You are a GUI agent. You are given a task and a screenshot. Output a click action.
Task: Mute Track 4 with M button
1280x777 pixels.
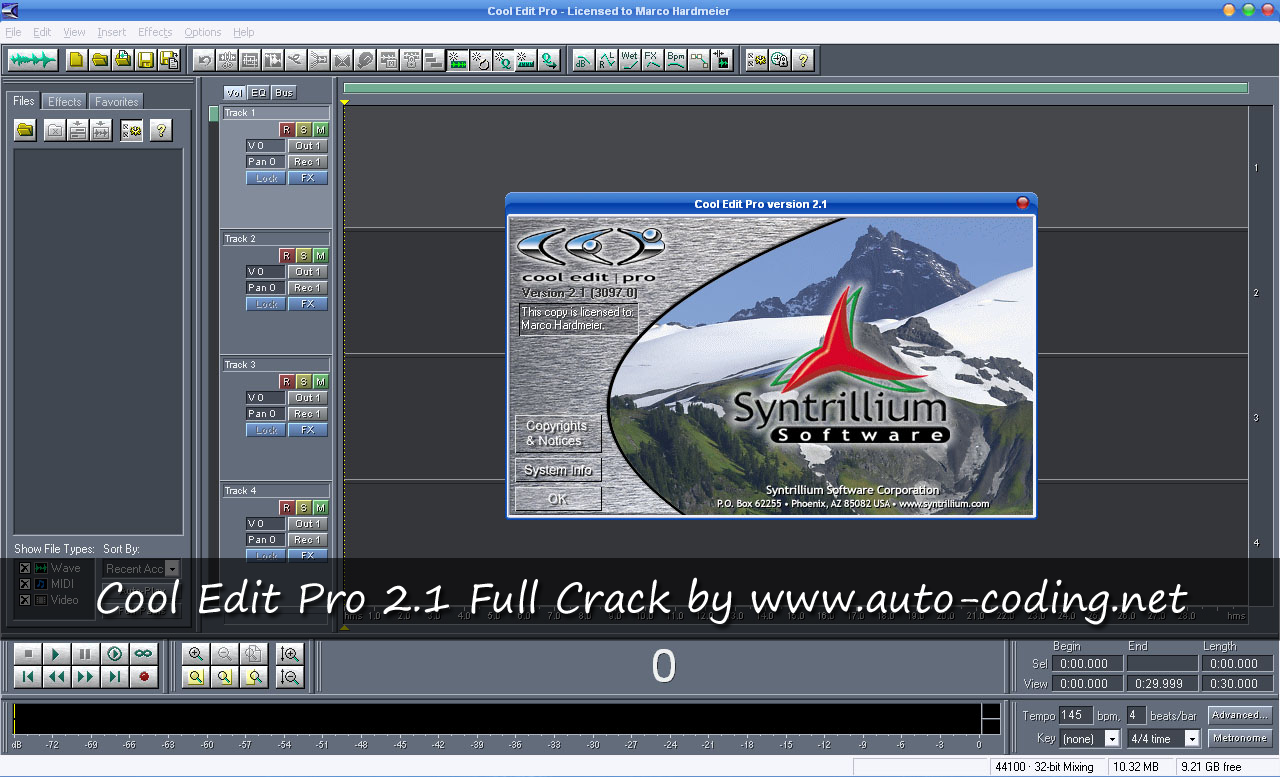320,508
